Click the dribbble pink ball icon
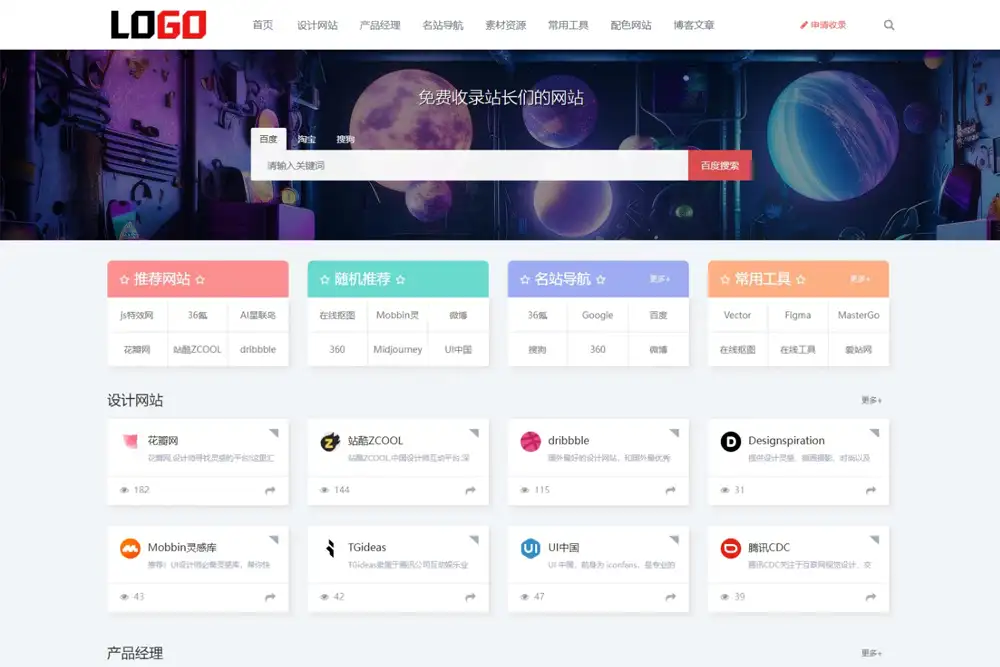 [x=531, y=441]
